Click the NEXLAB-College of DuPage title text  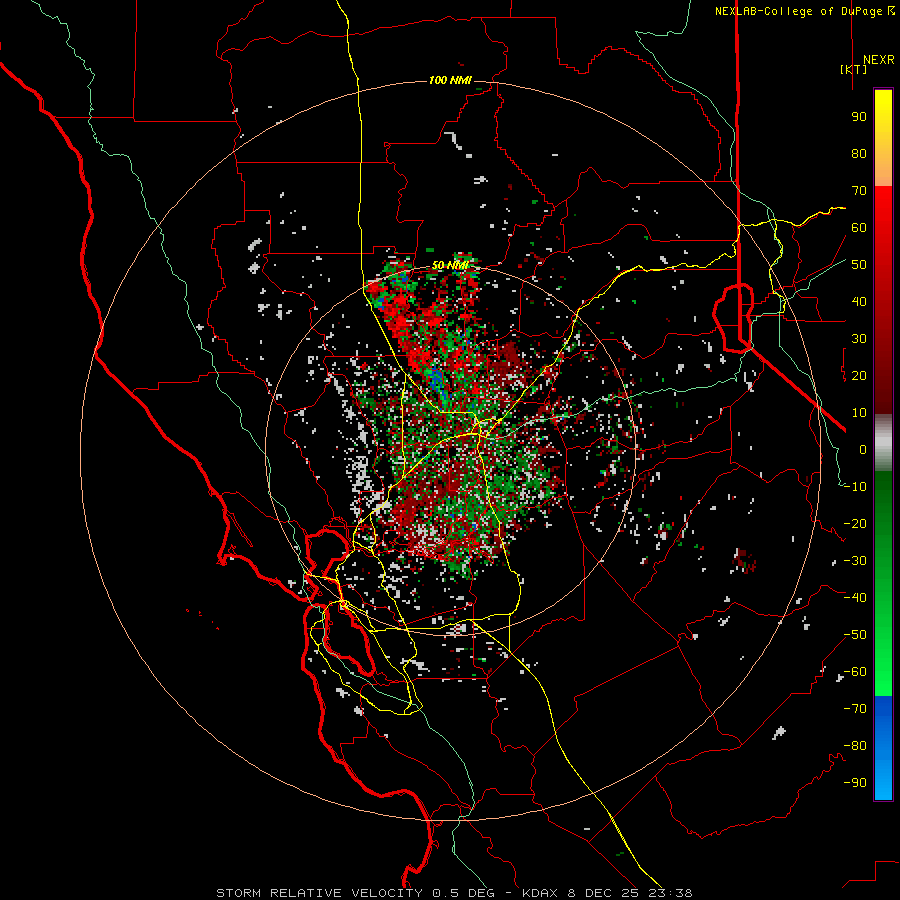tap(805, 11)
